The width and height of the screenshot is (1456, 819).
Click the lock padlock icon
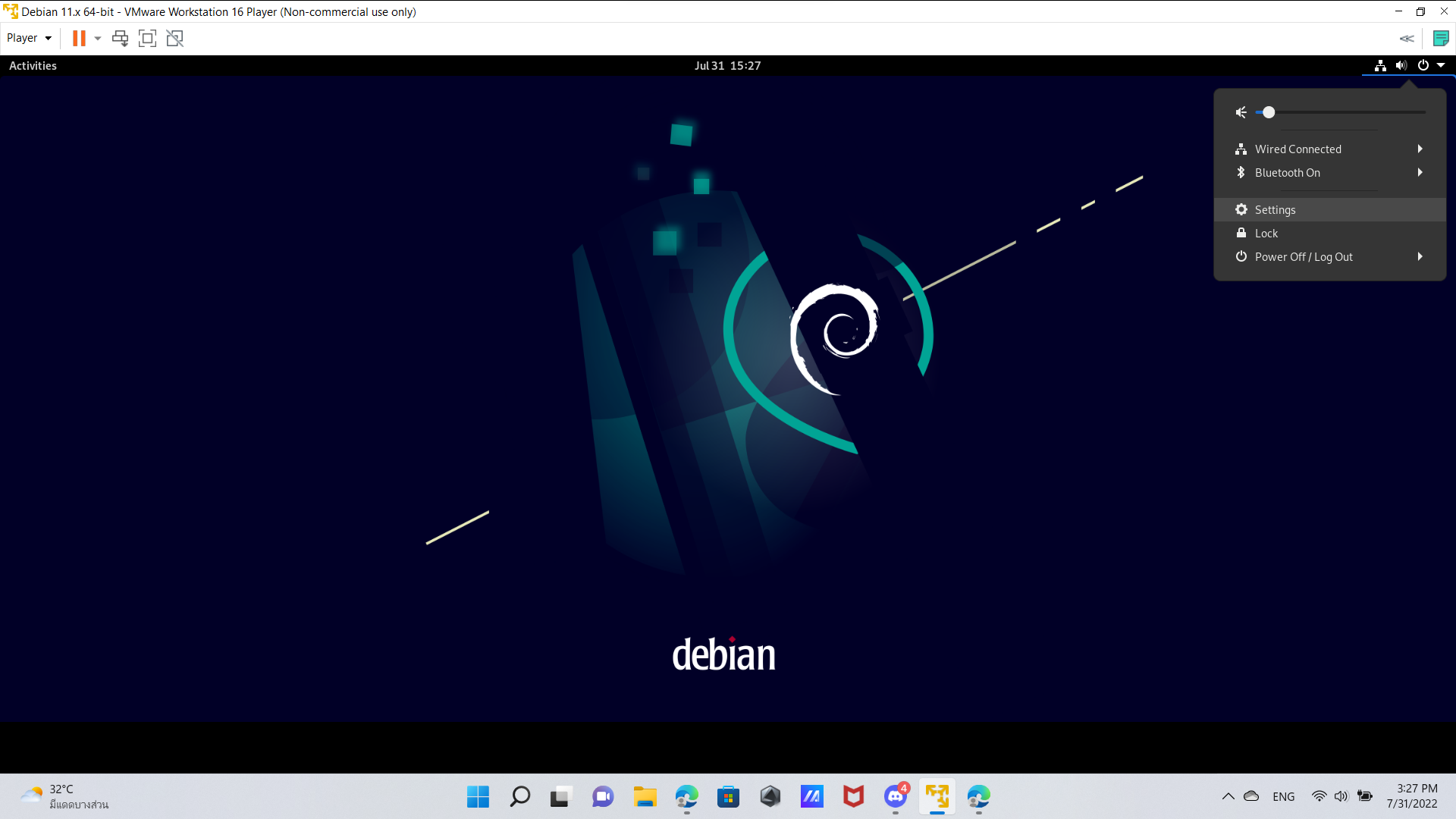coord(1241,233)
